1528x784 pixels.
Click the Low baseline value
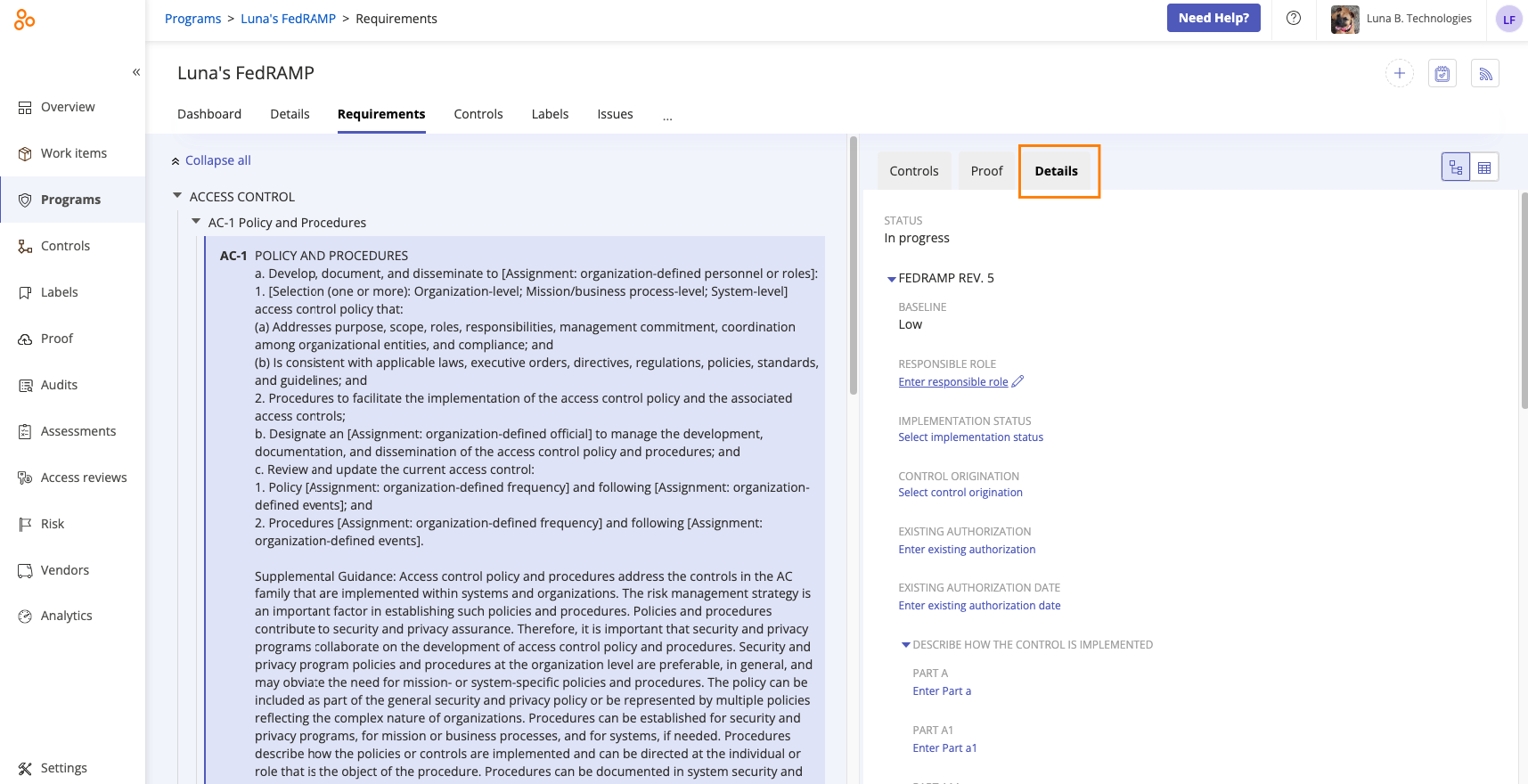pyautogui.click(x=911, y=324)
